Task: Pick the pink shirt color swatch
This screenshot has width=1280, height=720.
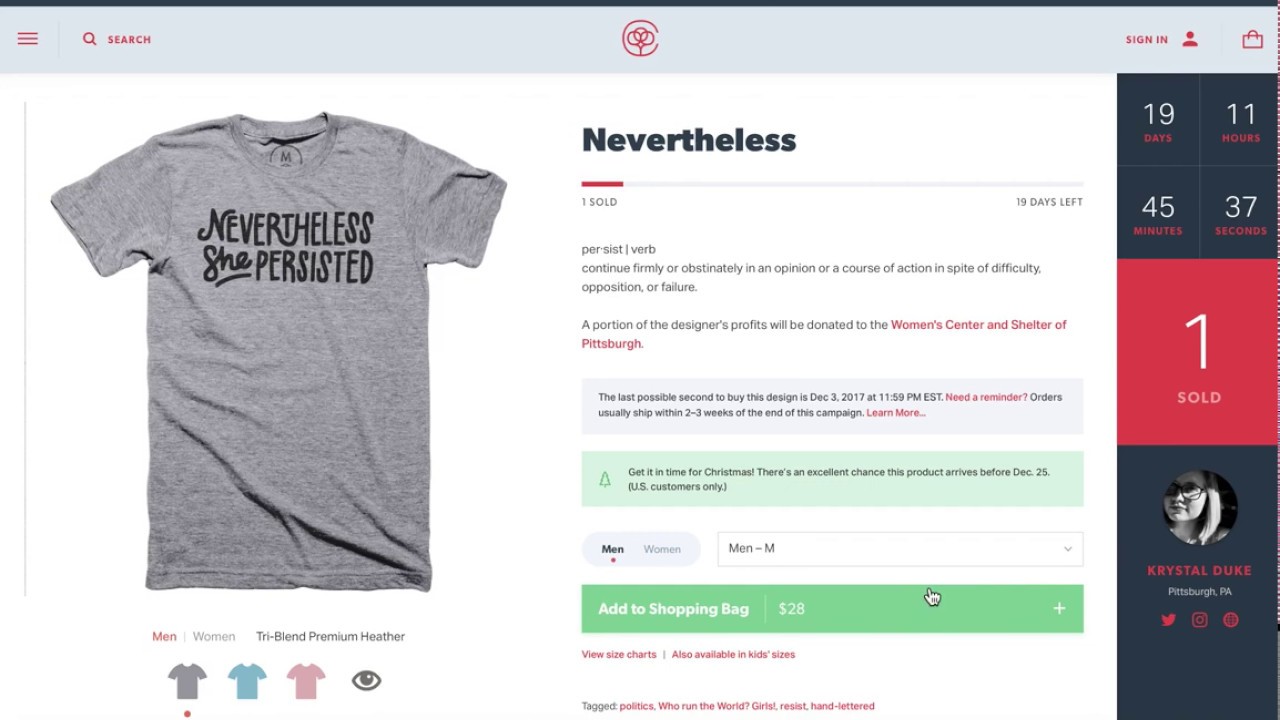Action: [306, 681]
